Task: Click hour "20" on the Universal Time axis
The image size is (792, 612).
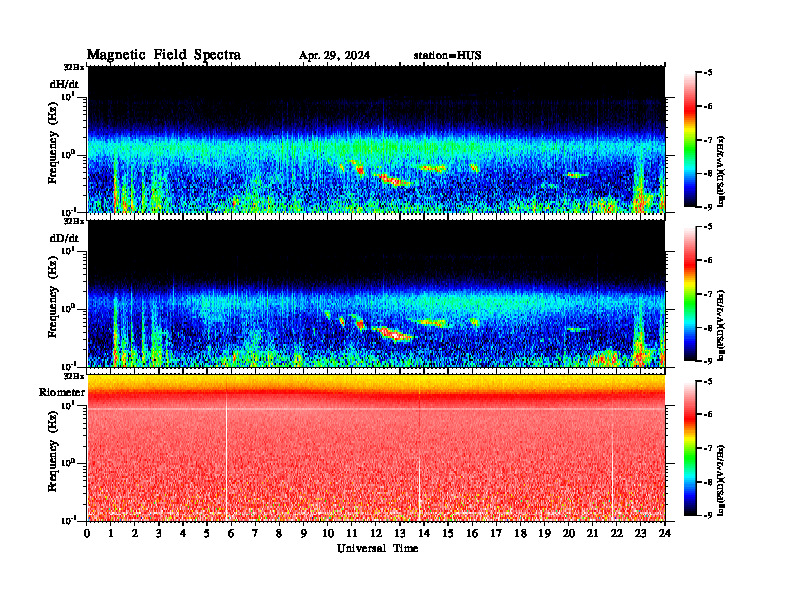Action: (569, 533)
